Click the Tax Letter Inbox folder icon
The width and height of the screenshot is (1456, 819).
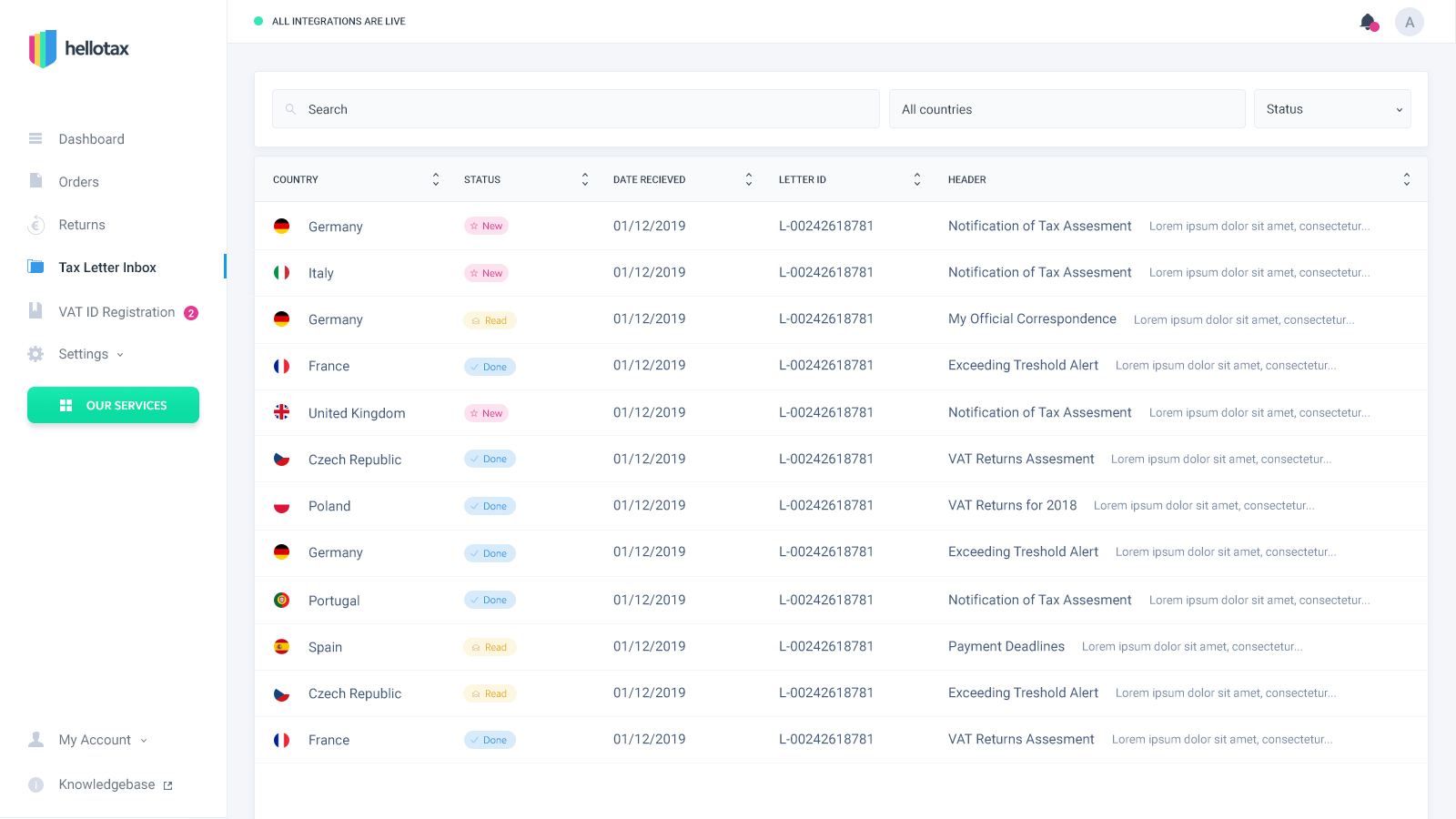(35, 267)
